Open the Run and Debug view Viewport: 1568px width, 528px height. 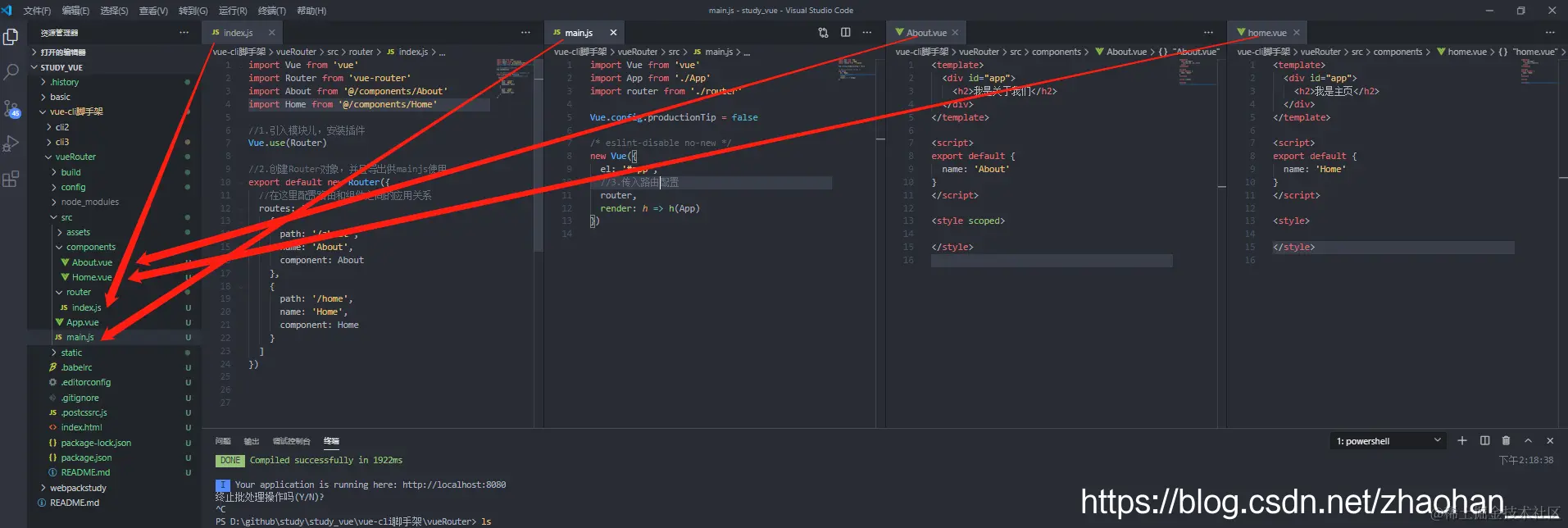11,143
